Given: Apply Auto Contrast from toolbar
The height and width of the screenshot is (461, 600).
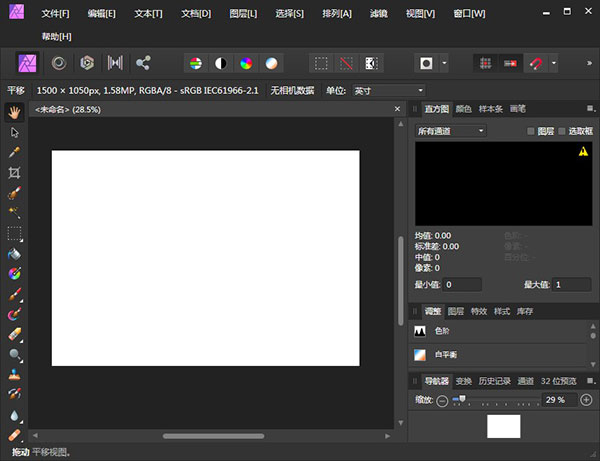Looking at the screenshot, I should (221, 64).
